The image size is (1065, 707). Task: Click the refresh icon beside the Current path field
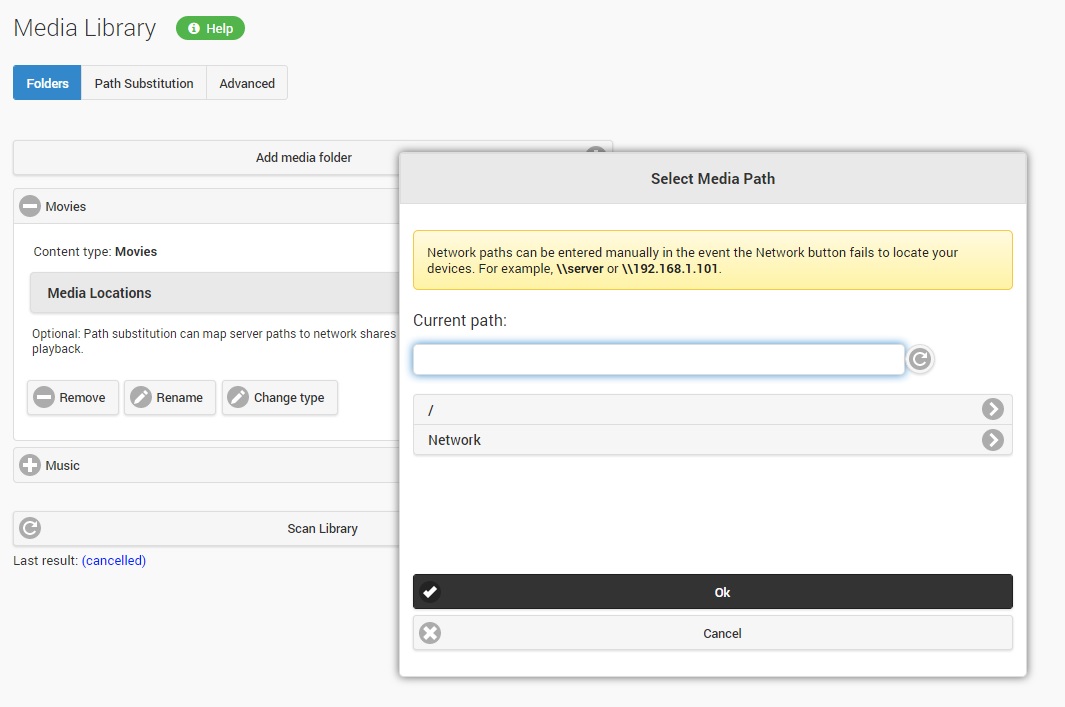[920, 359]
